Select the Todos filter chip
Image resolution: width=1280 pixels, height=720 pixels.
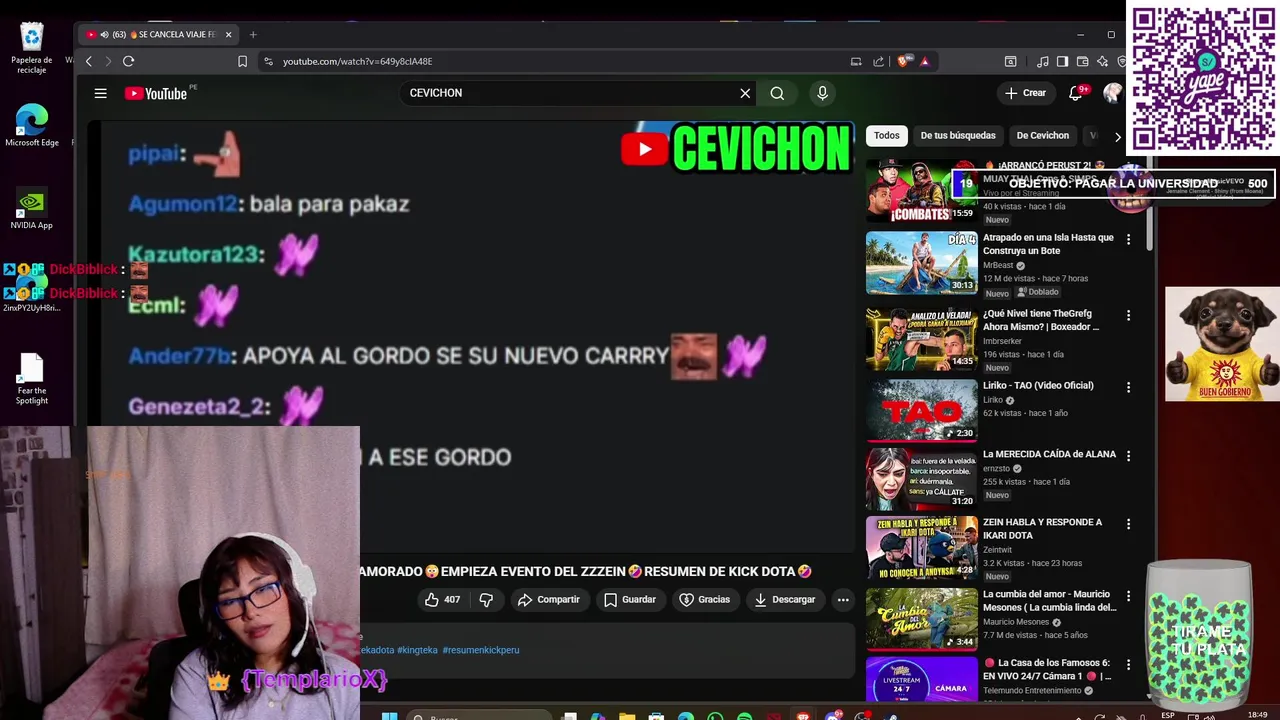(x=887, y=135)
